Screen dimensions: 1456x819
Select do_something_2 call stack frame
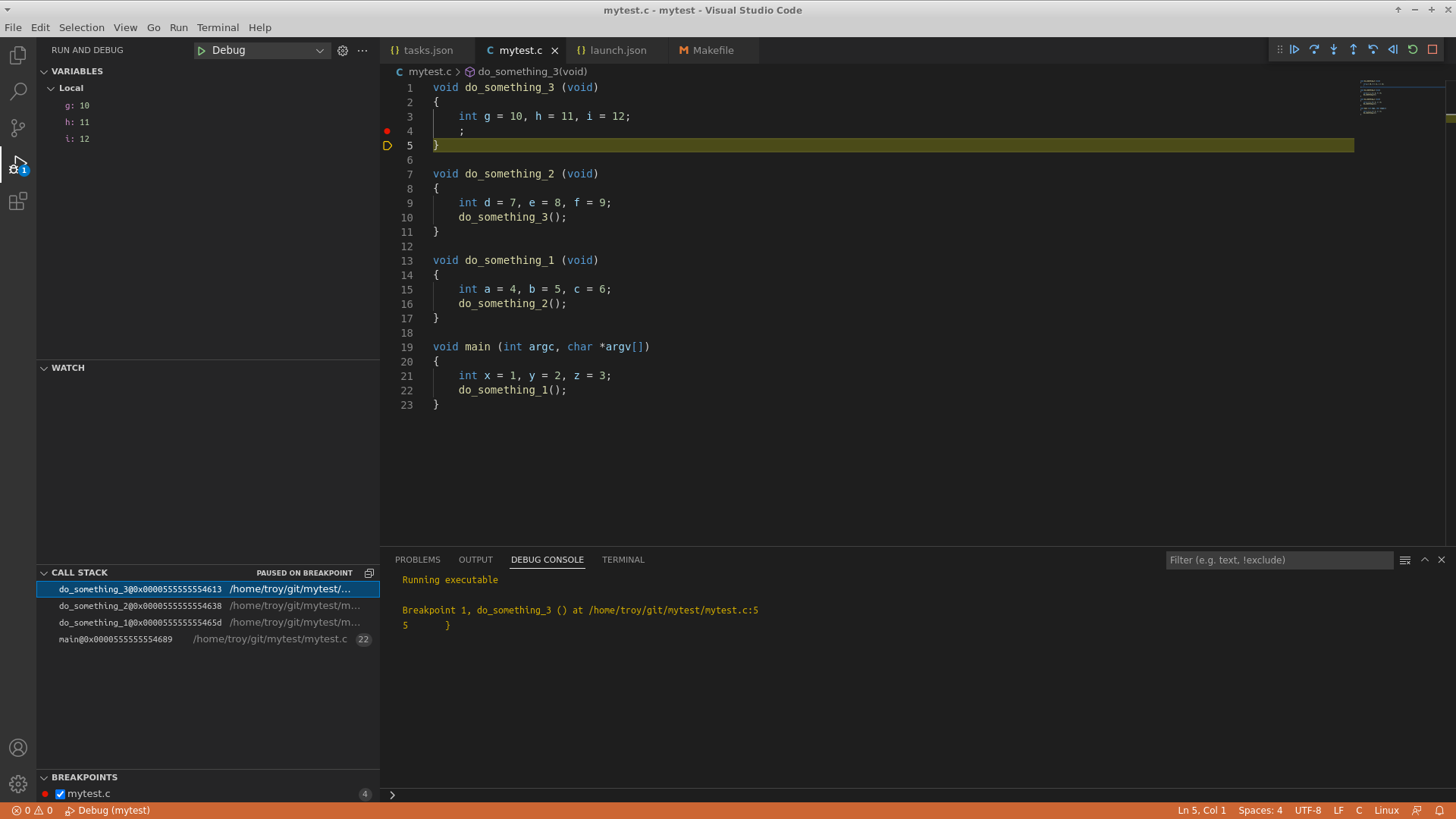[x=208, y=607]
